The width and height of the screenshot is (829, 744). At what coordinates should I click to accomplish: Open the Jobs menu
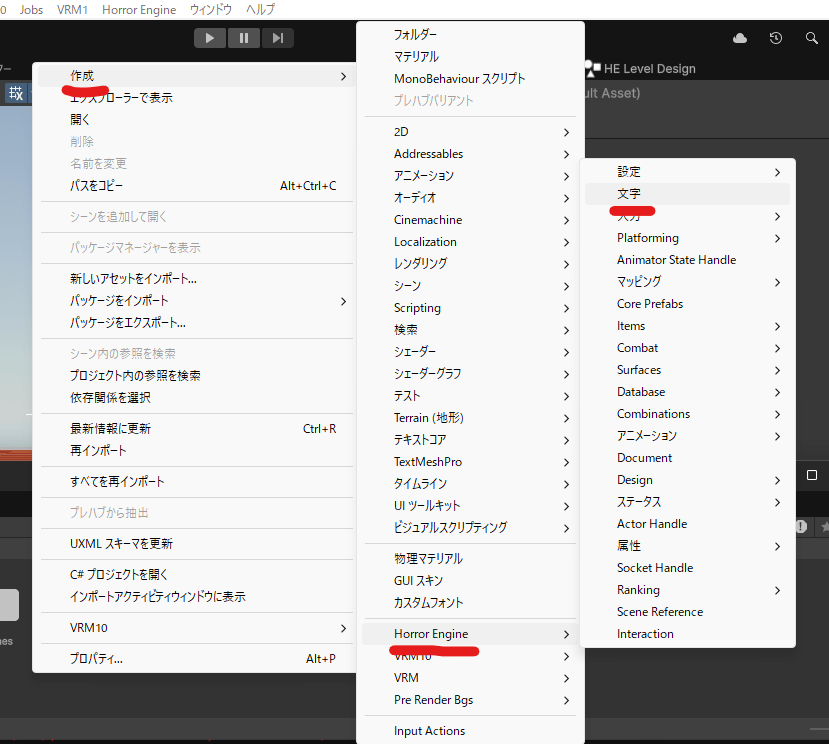click(x=31, y=10)
